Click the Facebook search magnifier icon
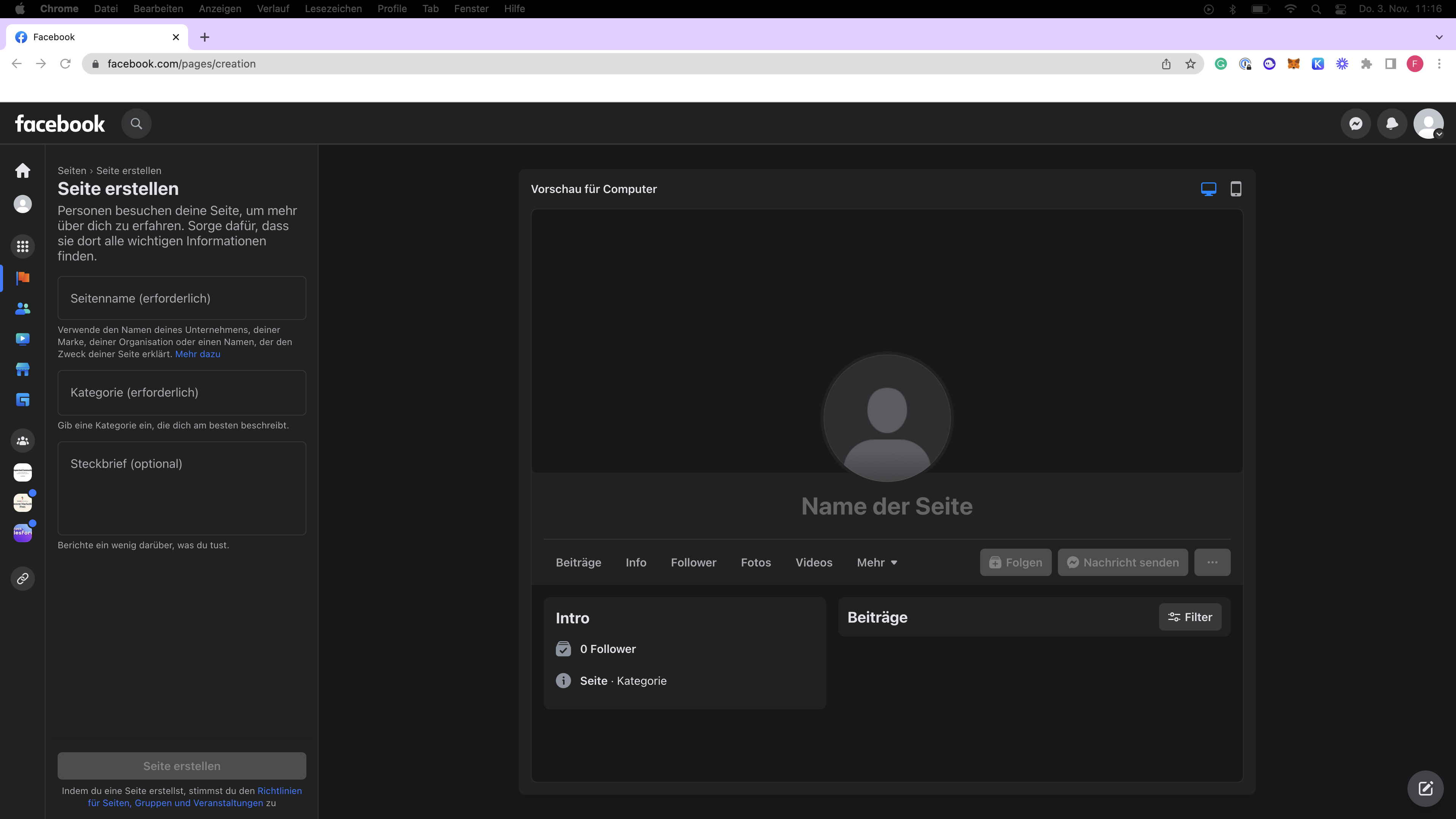Viewport: 1456px width, 819px height. [136, 124]
